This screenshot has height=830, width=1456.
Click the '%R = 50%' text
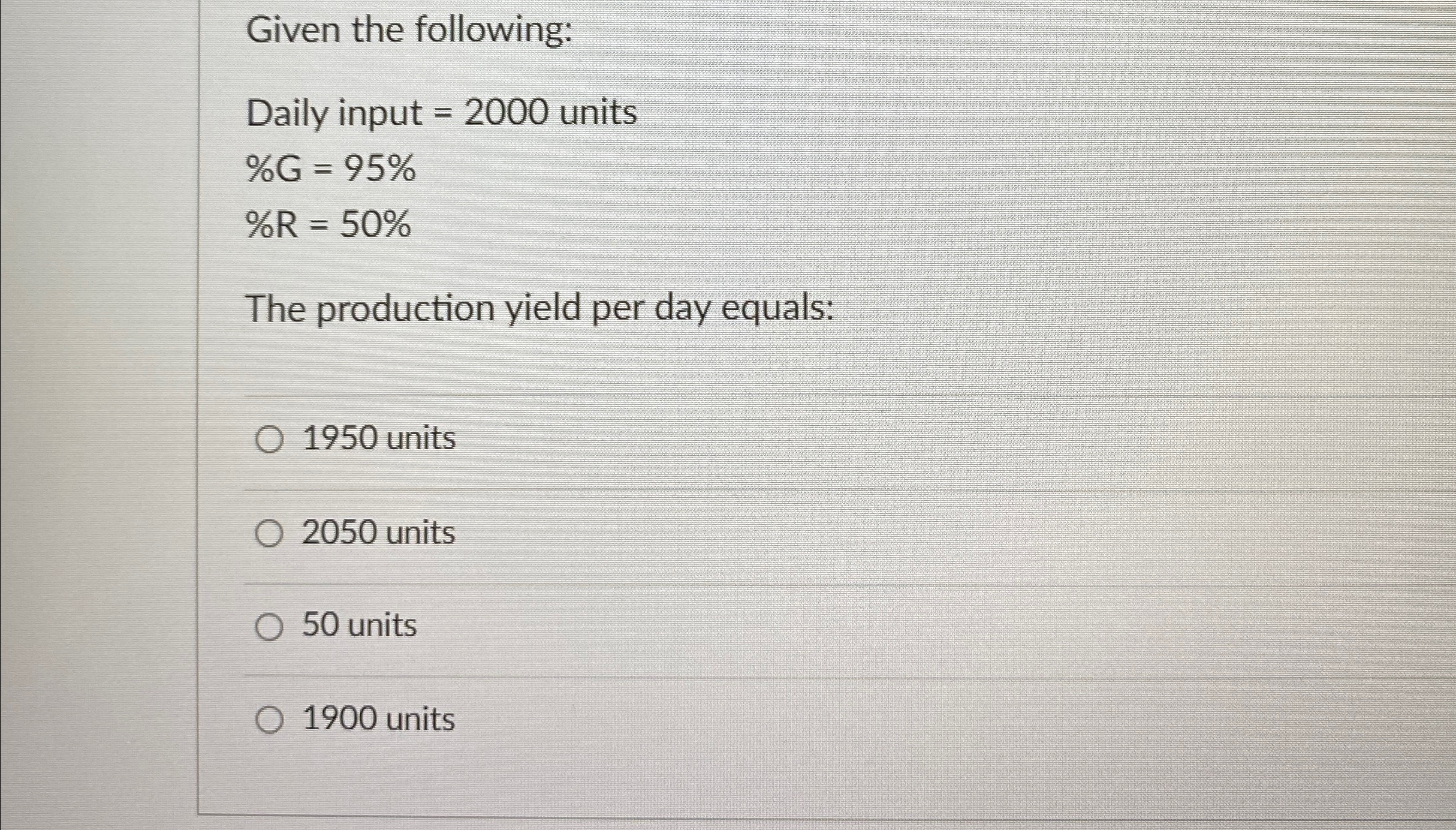(327, 226)
